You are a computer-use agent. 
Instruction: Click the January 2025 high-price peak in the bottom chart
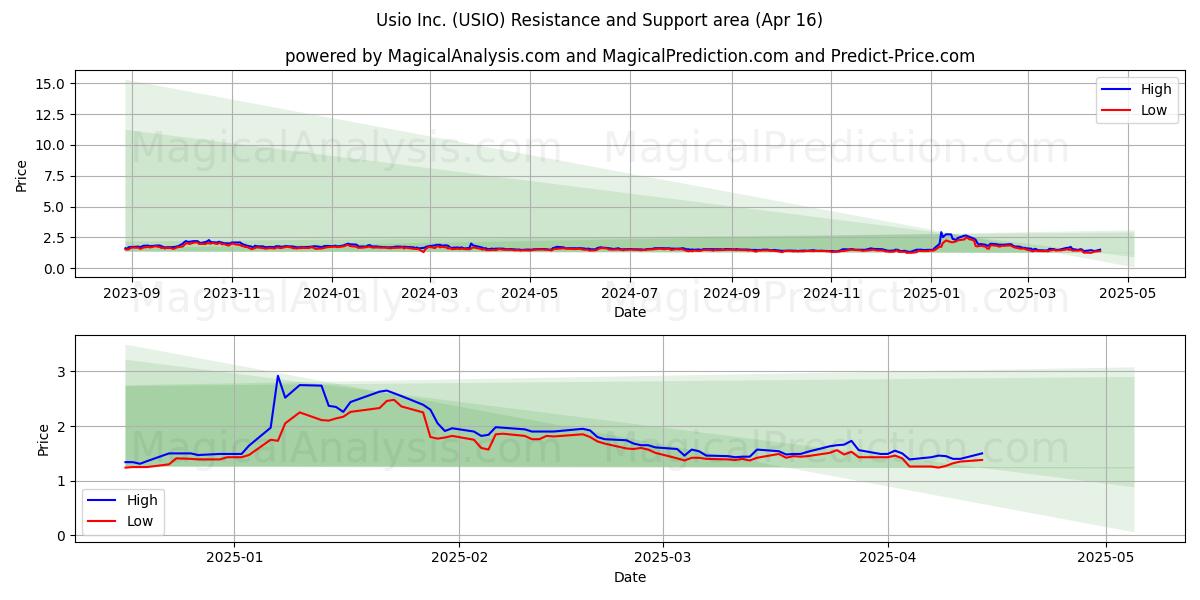[x=278, y=376]
